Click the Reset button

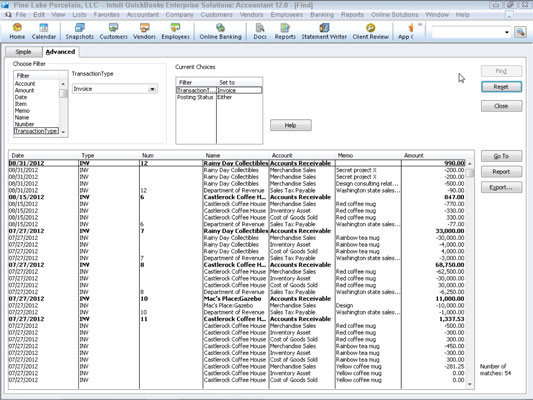(501, 87)
